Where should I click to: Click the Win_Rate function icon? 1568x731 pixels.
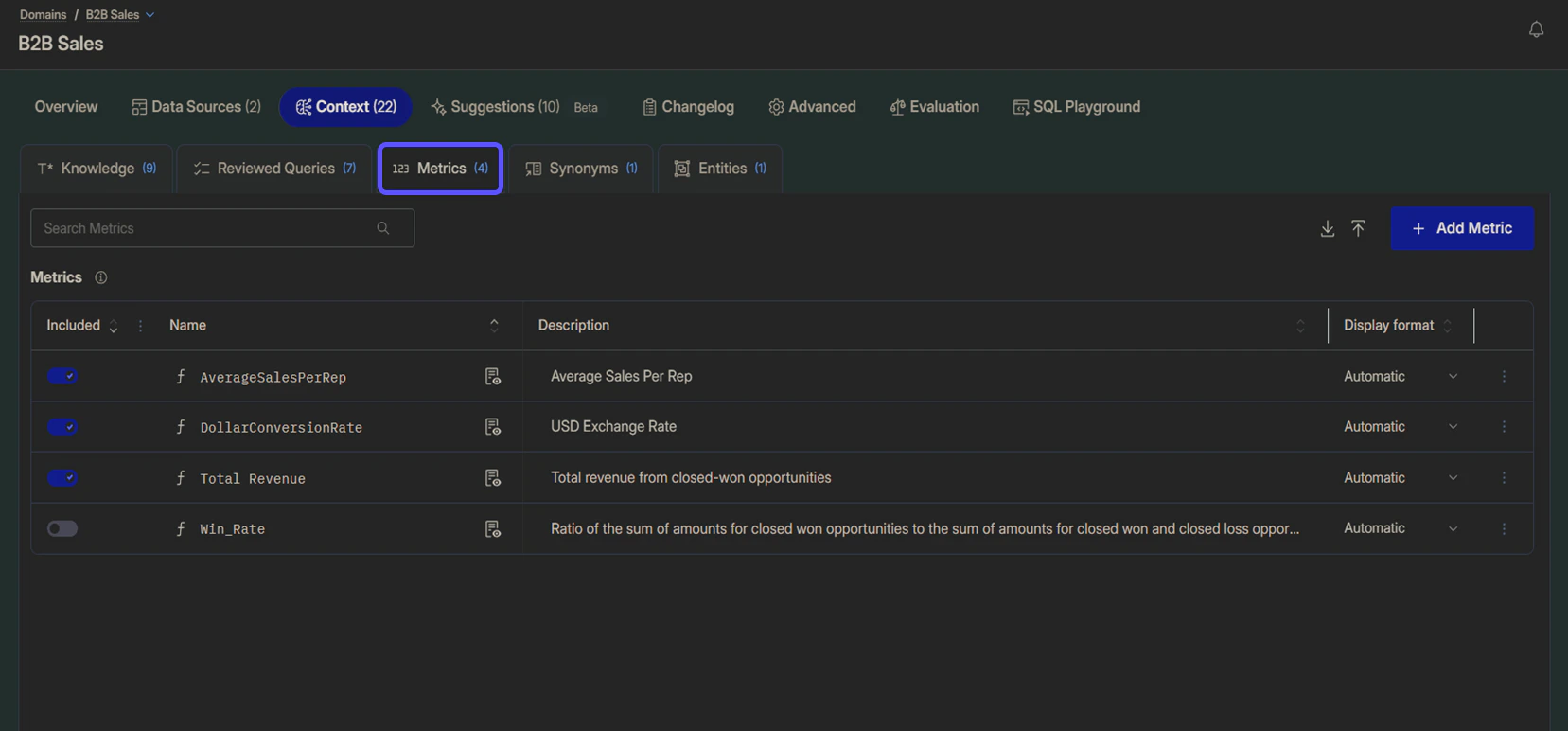click(x=180, y=528)
